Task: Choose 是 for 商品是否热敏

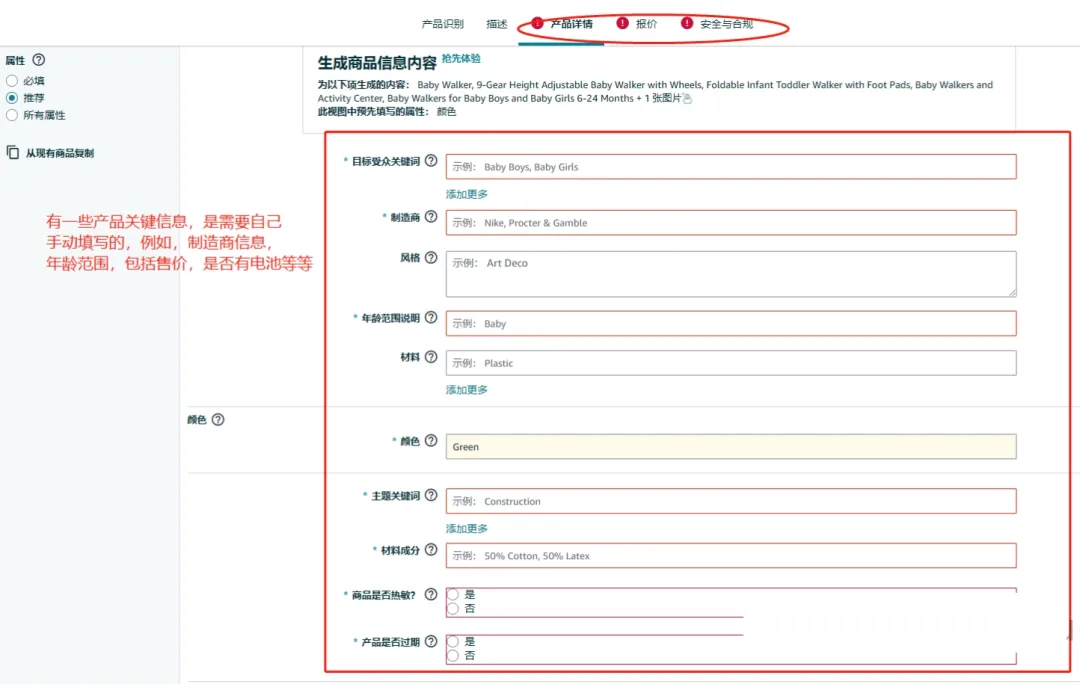Action: click(453, 594)
